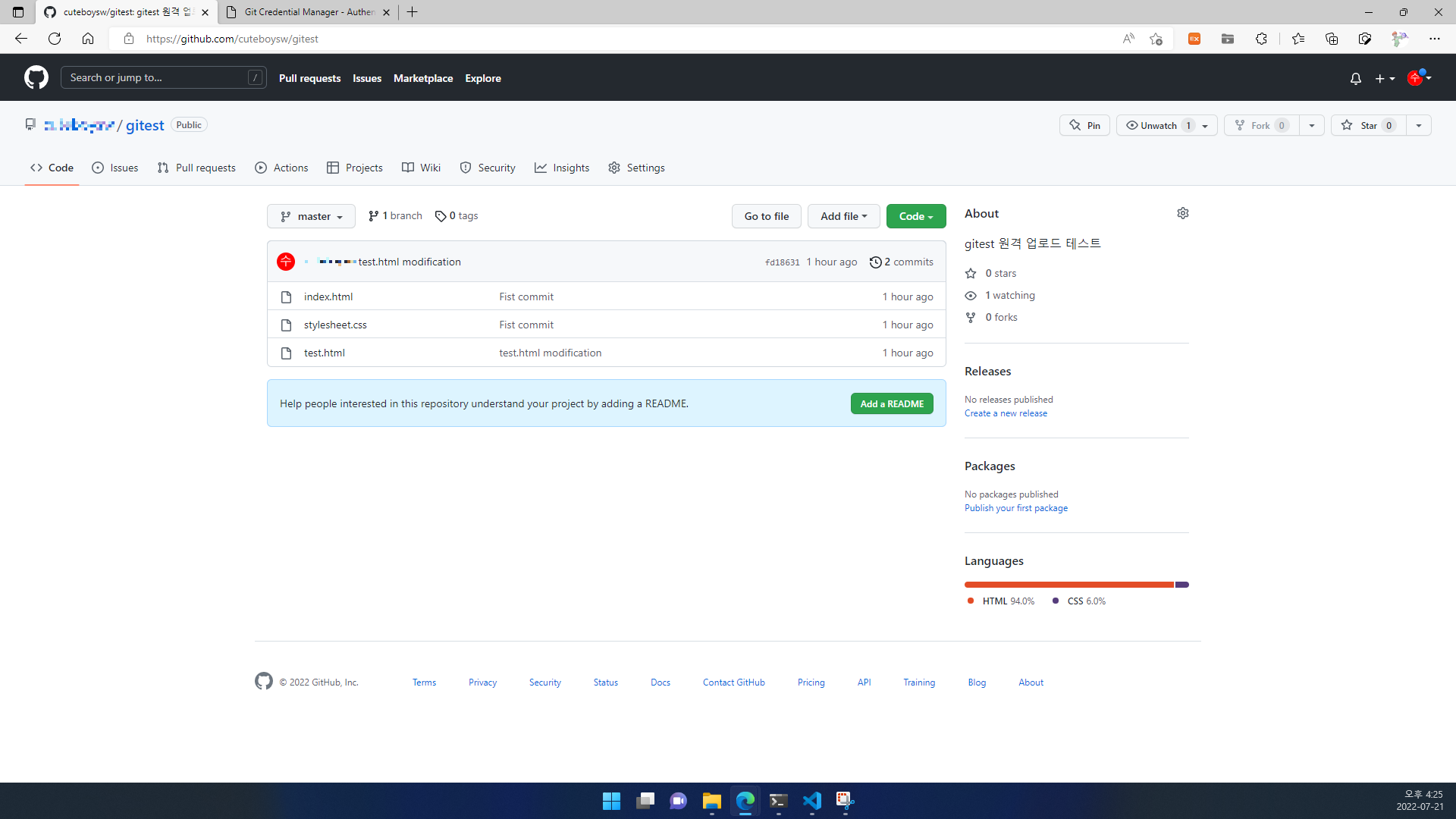Open footer Contact GitHub link
1456x819 pixels.
click(733, 682)
